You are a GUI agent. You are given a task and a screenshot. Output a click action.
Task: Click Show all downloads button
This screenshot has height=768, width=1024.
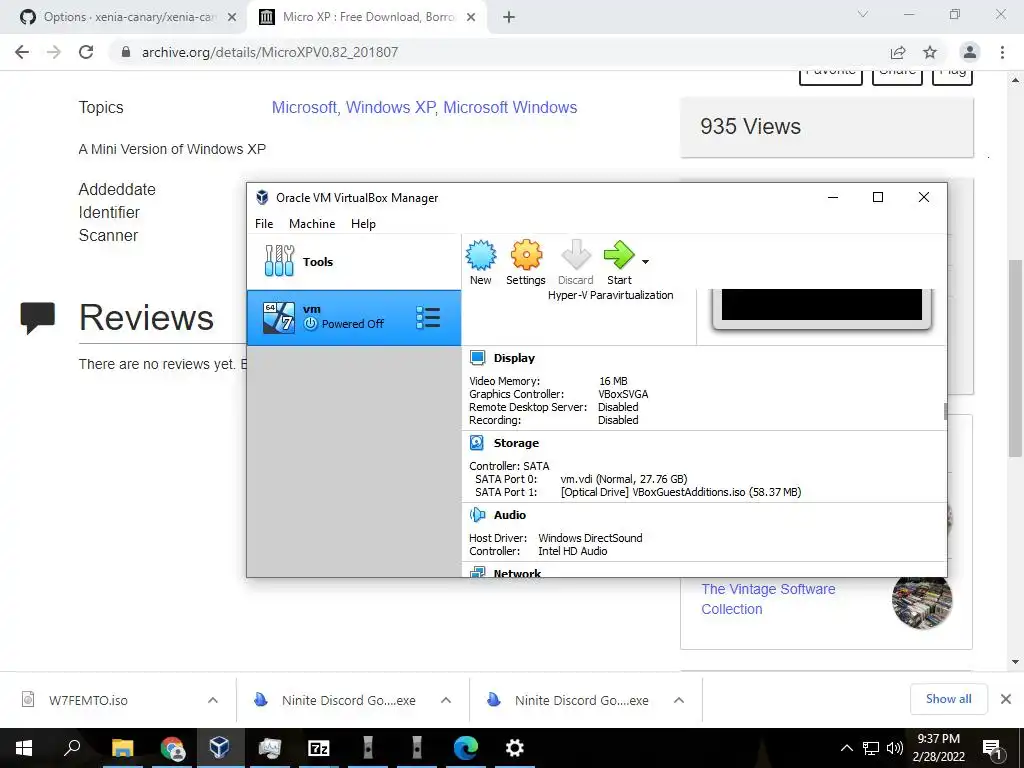948,699
